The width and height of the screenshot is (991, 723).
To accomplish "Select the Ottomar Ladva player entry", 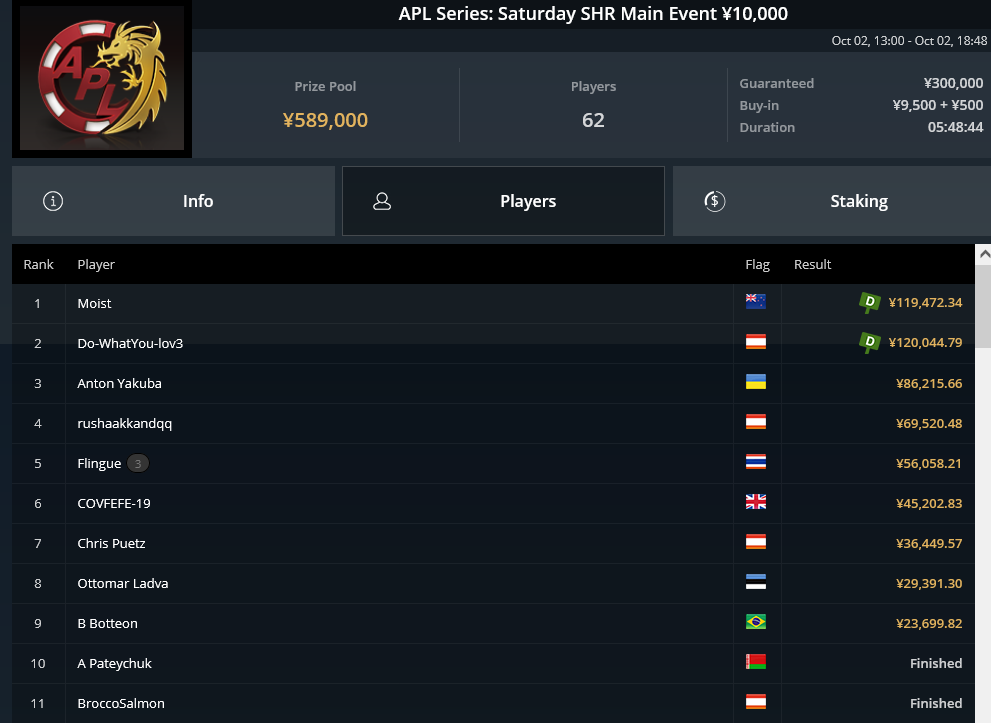I will [x=493, y=583].
